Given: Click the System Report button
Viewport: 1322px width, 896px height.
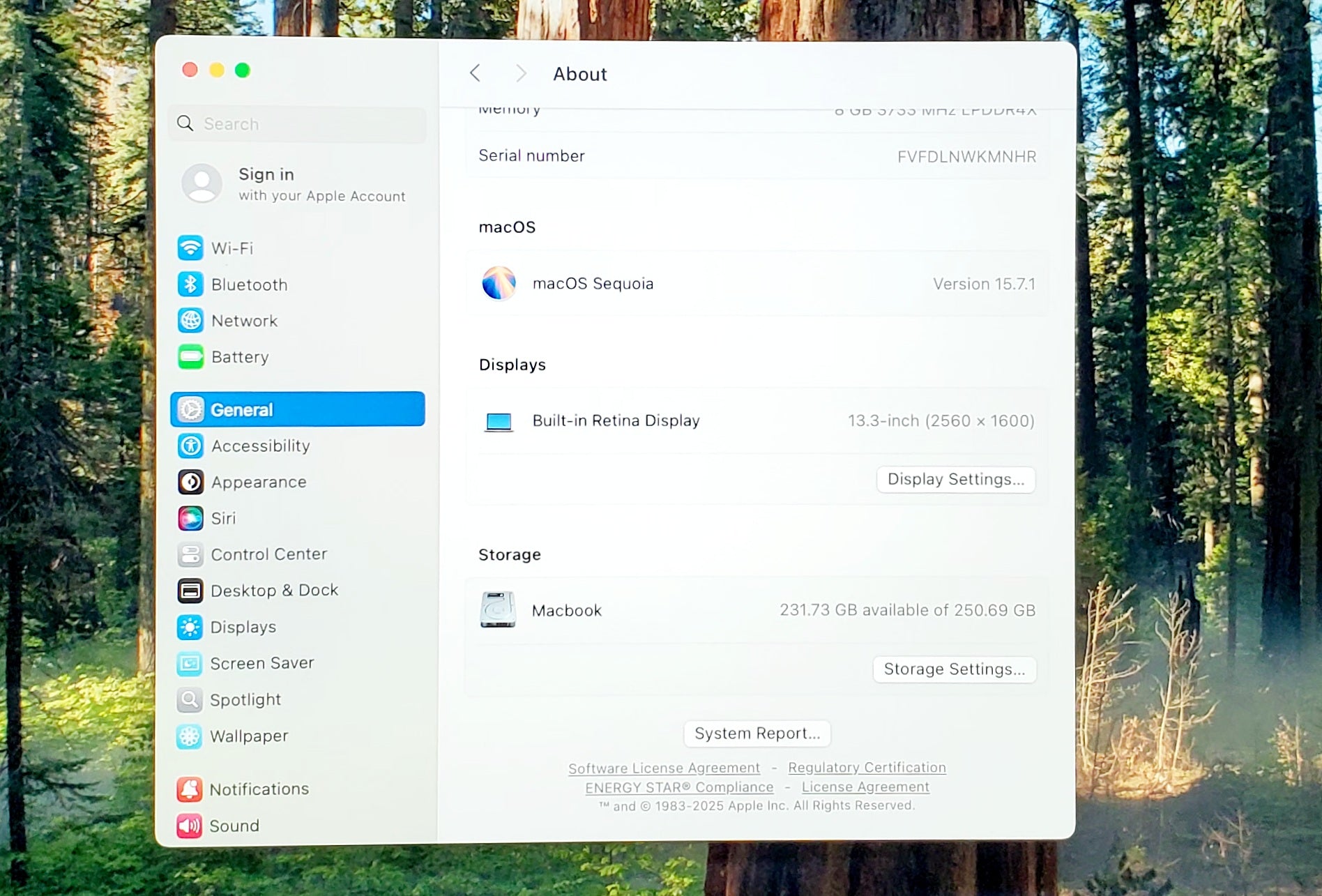Looking at the screenshot, I should (x=757, y=734).
